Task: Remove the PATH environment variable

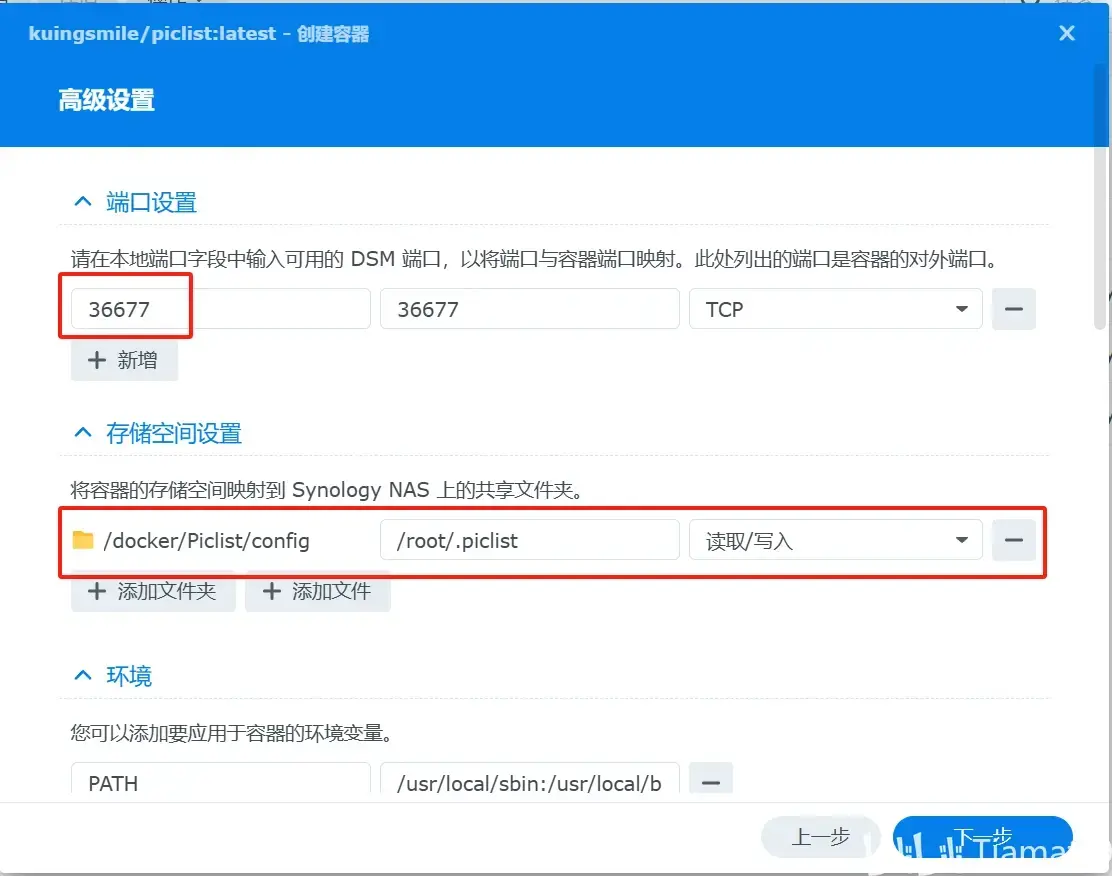Action: click(x=711, y=783)
